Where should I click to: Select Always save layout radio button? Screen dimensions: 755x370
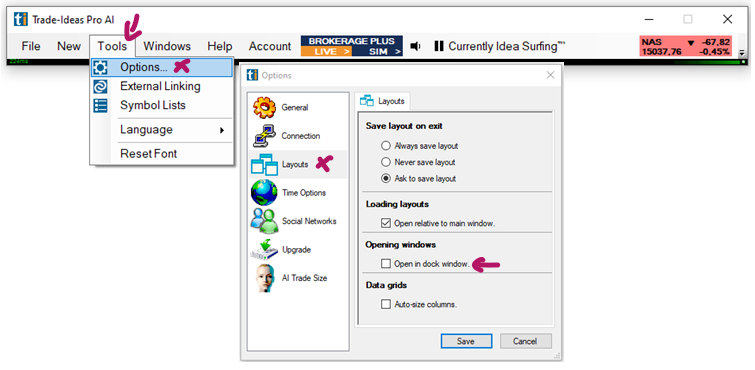386,145
